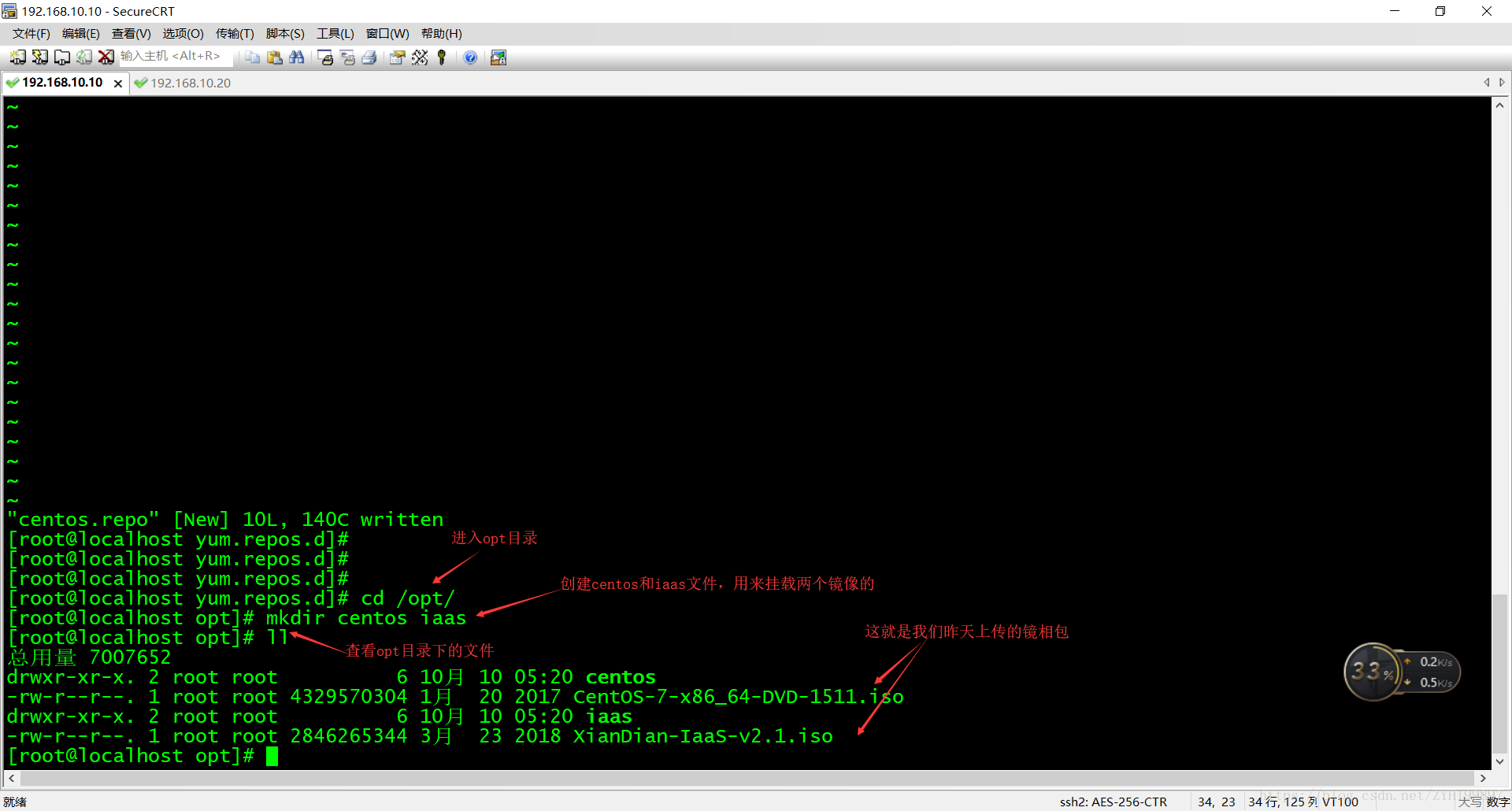Click the Paste clipboard icon
This screenshot has height=811, width=1512.
point(274,57)
